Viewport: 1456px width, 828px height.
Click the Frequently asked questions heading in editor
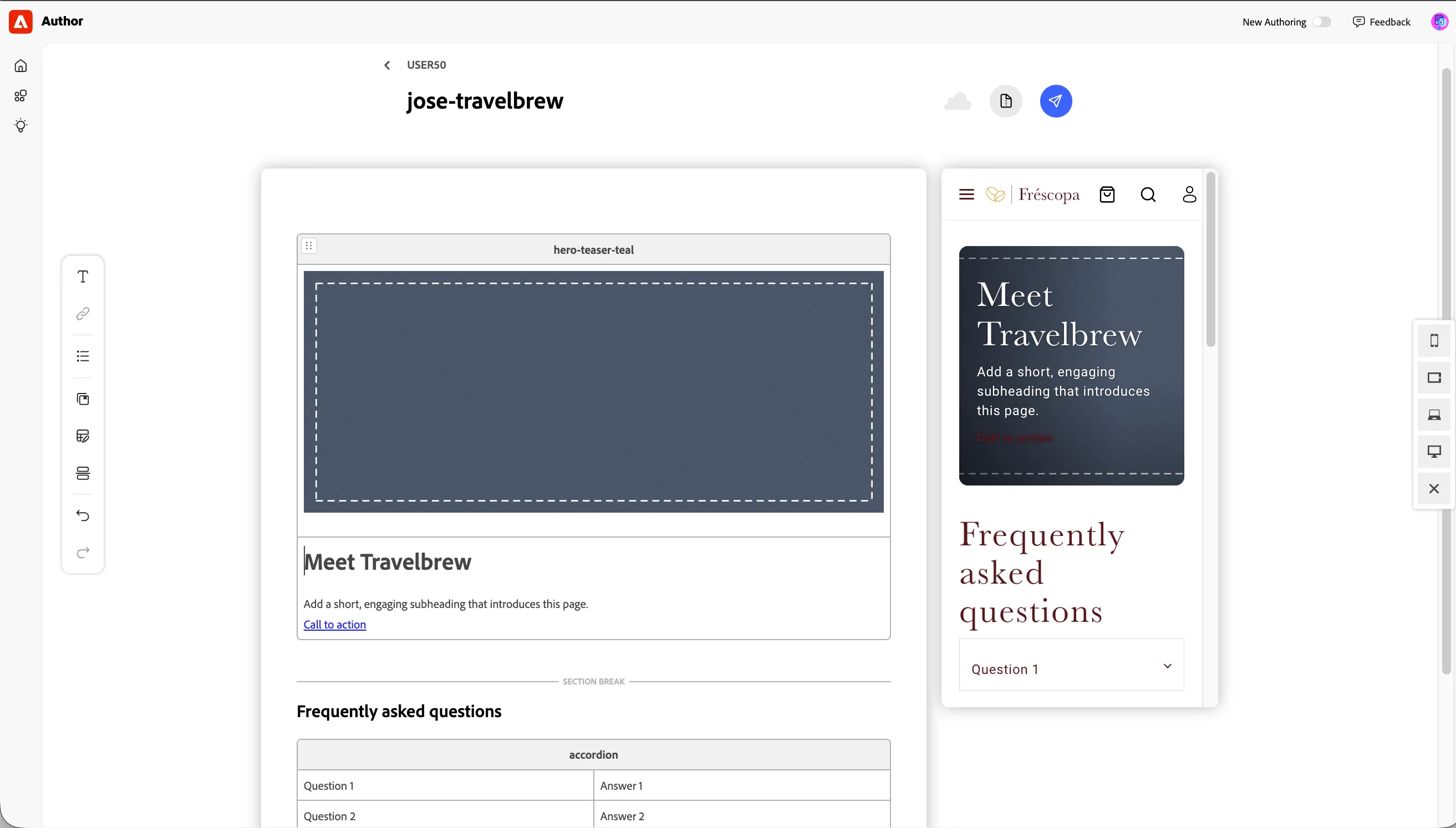(x=399, y=712)
